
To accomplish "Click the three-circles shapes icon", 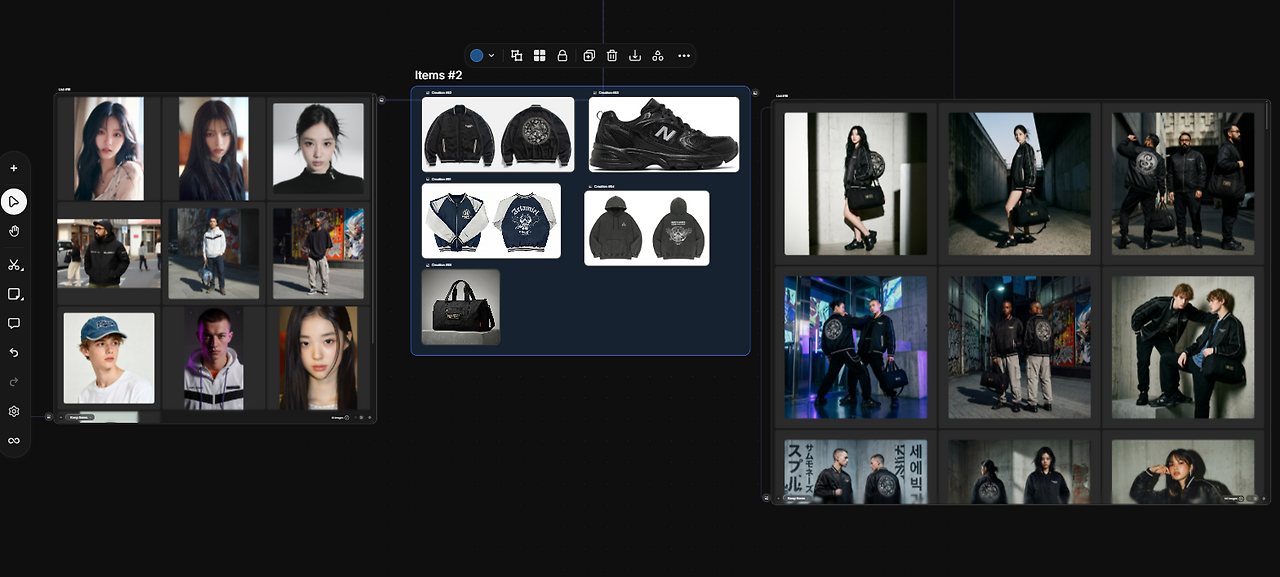I will tap(658, 56).
